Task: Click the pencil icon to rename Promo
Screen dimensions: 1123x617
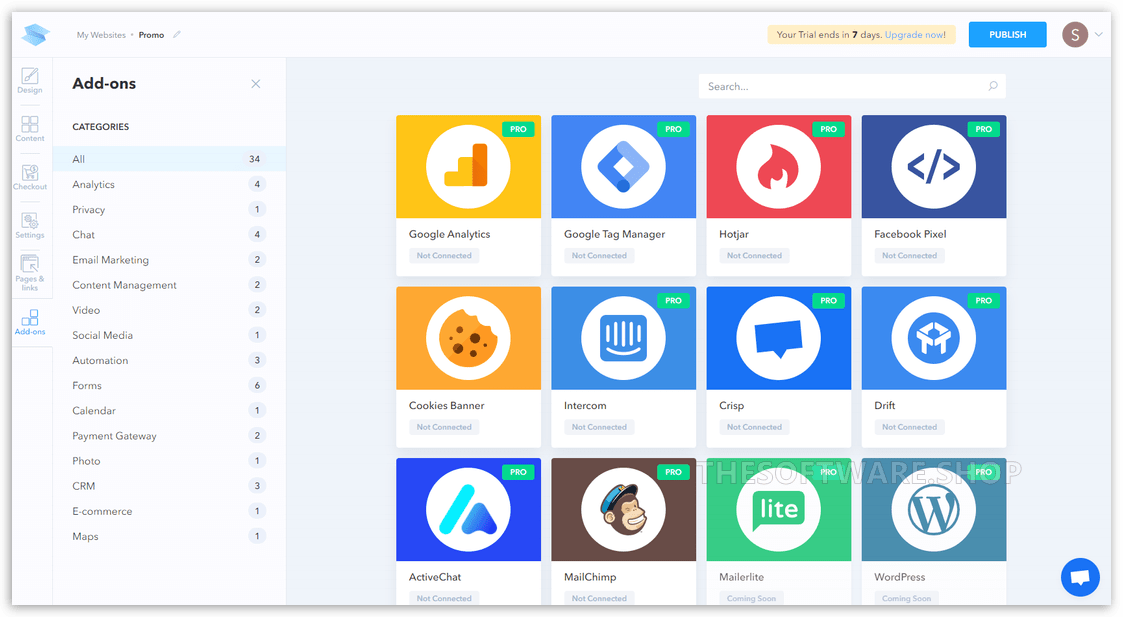Action: (x=177, y=34)
